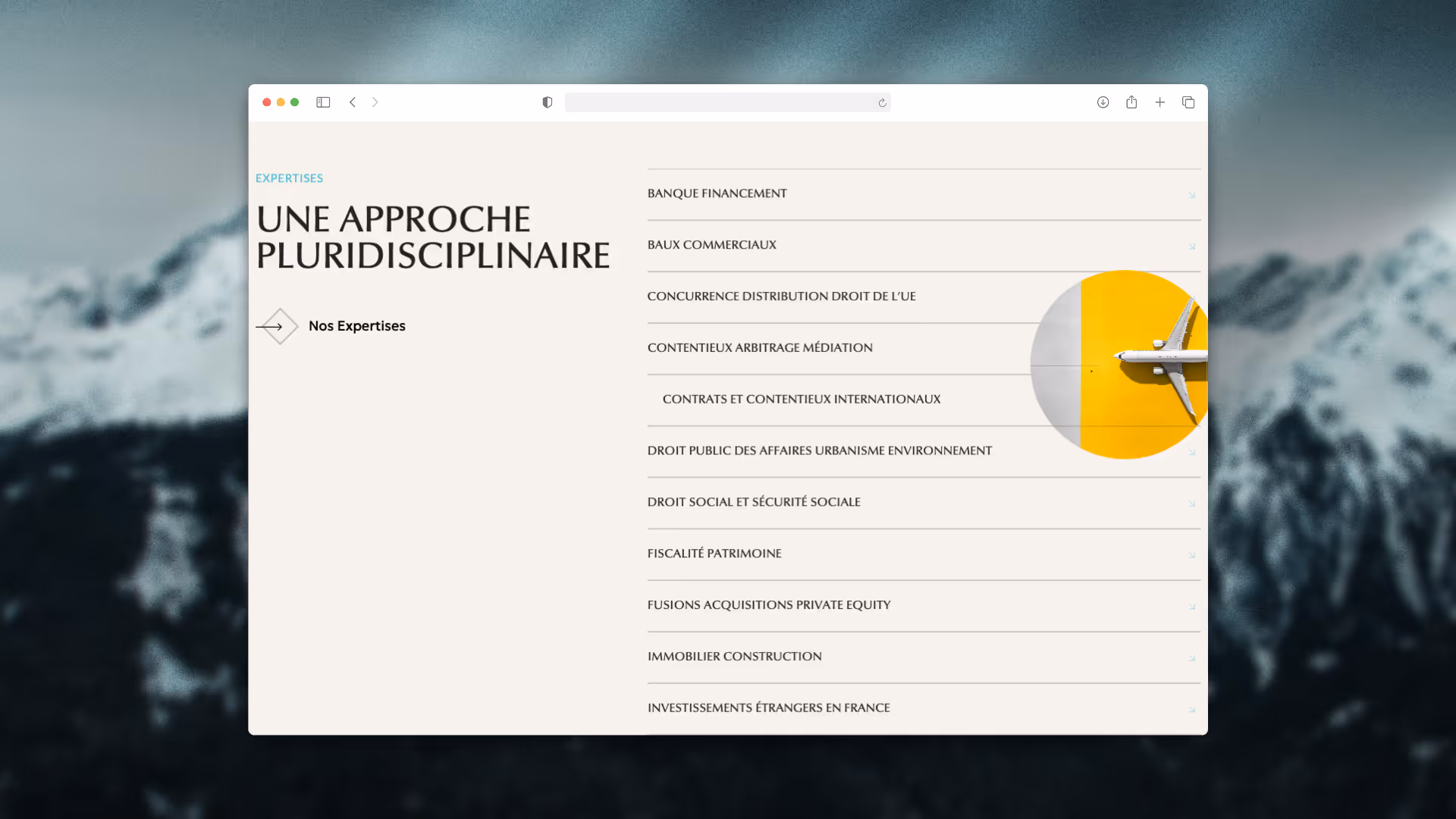Toggle the Safari sidebar icon
The width and height of the screenshot is (1456, 819).
pos(323,102)
